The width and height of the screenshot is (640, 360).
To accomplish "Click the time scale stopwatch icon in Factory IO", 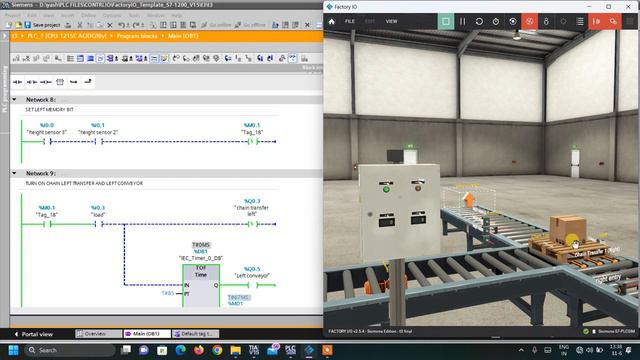I will (496, 21).
